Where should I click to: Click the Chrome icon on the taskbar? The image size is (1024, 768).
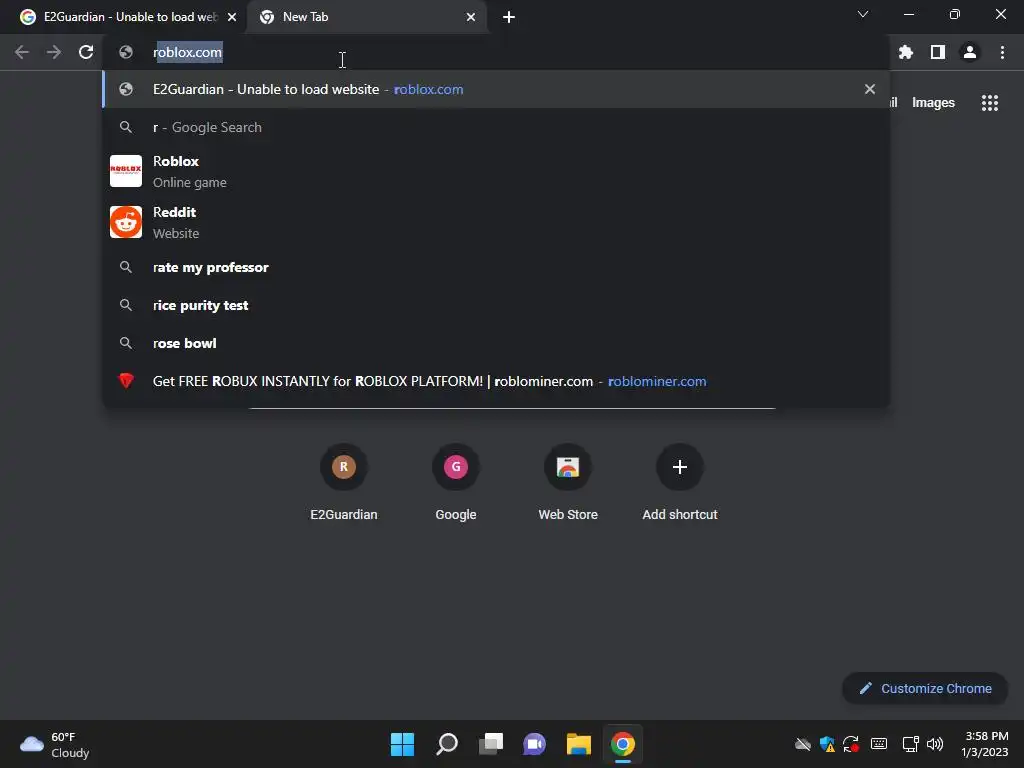pos(623,744)
